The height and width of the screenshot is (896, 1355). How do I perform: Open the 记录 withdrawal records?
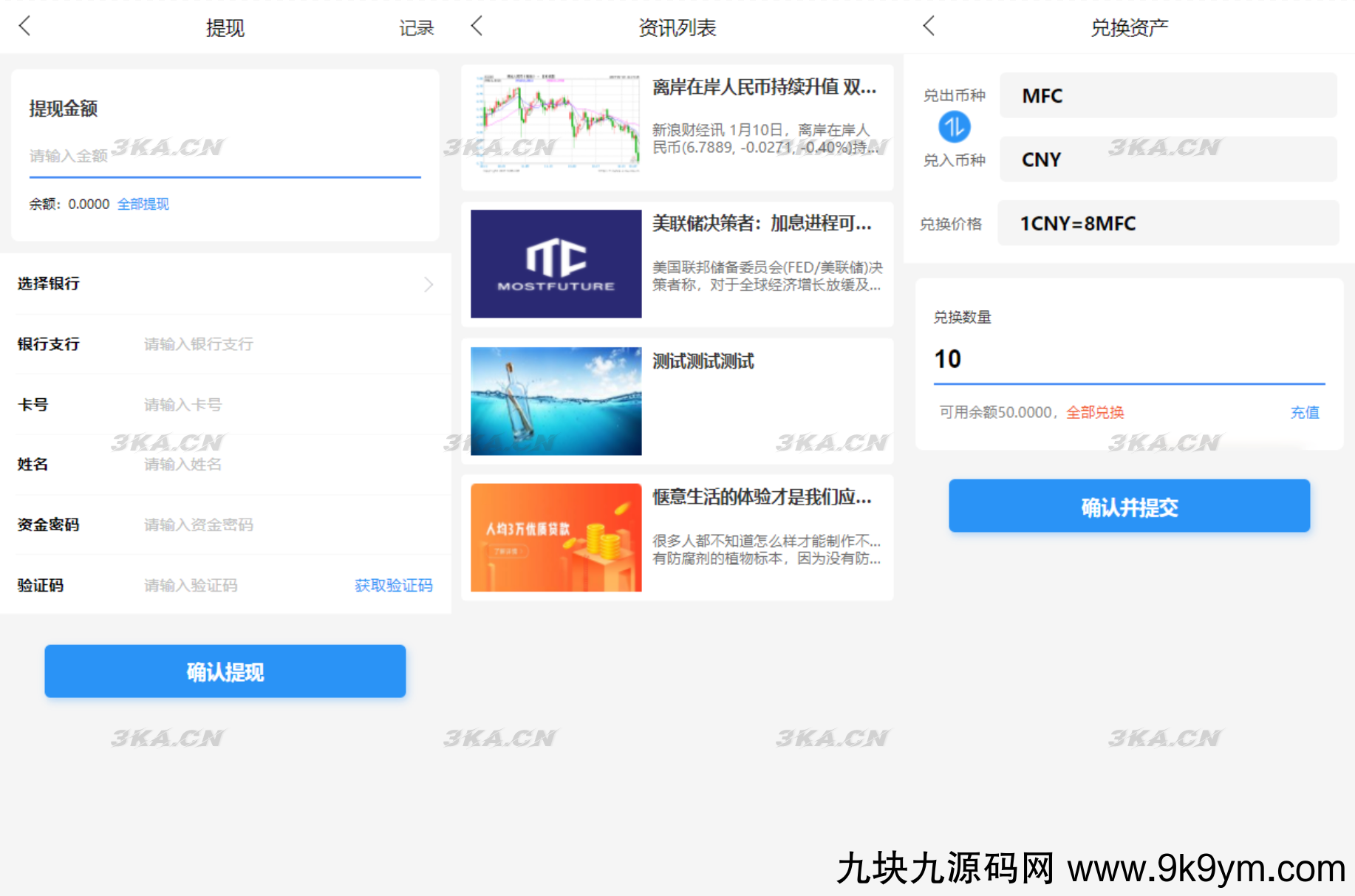click(x=416, y=28)
